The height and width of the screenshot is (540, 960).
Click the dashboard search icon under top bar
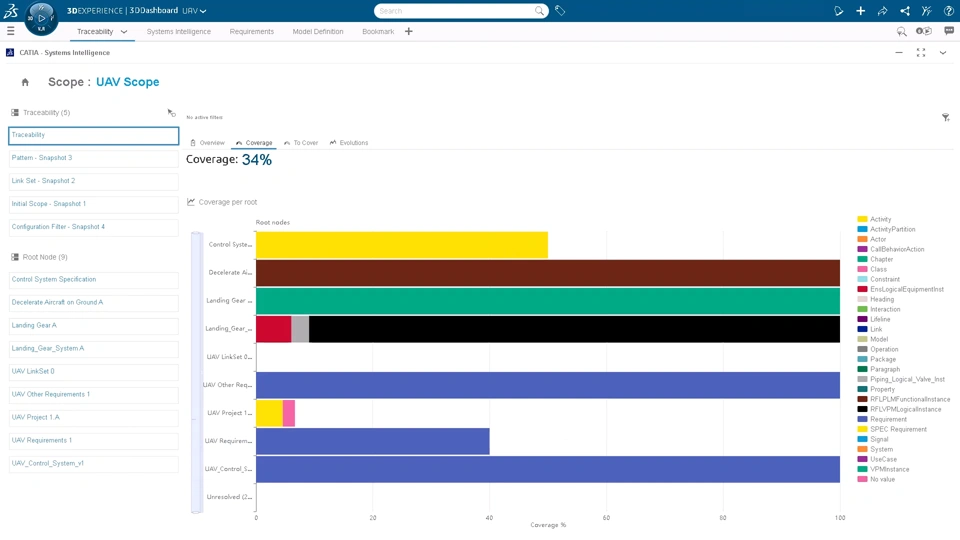pos(901,31)
